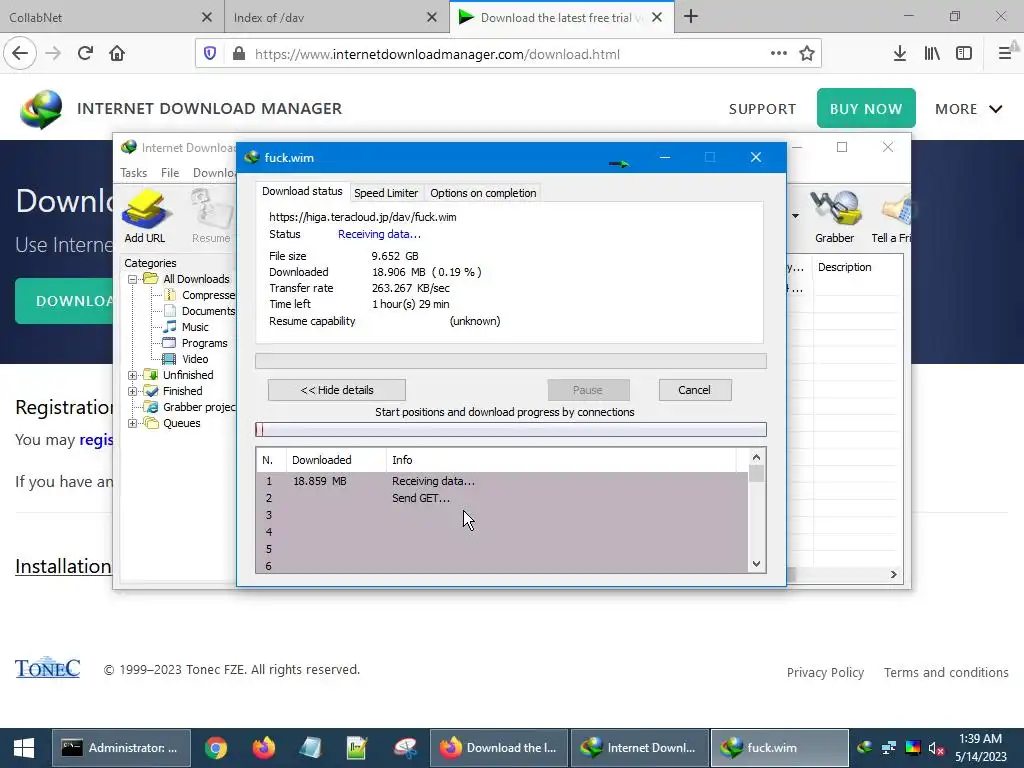The image size is (1024, 768).
Task: Go back to the previous page
Action: (20, 54)
